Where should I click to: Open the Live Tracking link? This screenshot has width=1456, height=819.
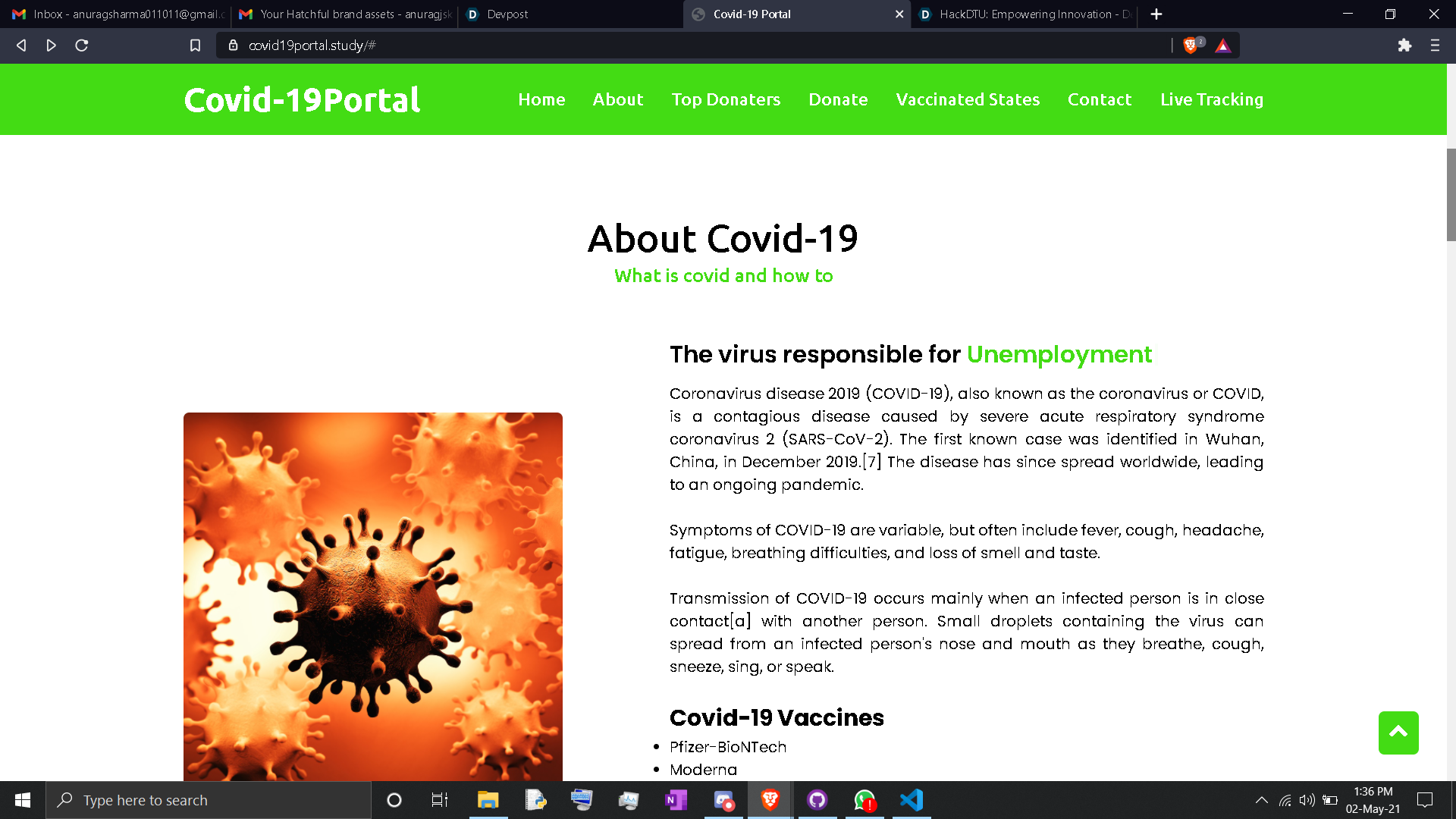pyautogui.click(x=1211, y=99)
